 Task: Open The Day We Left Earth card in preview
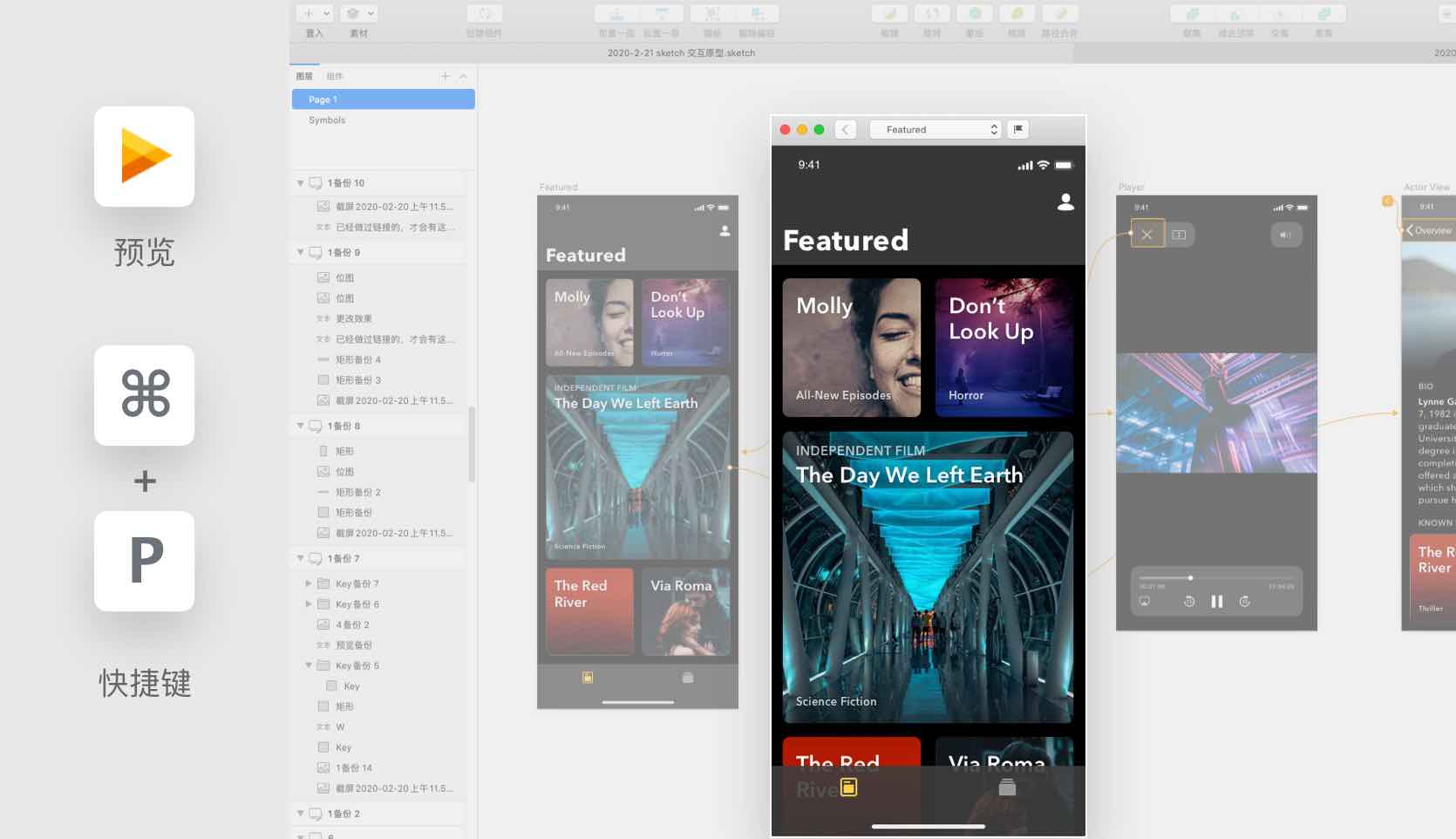(x=928, y=577)
